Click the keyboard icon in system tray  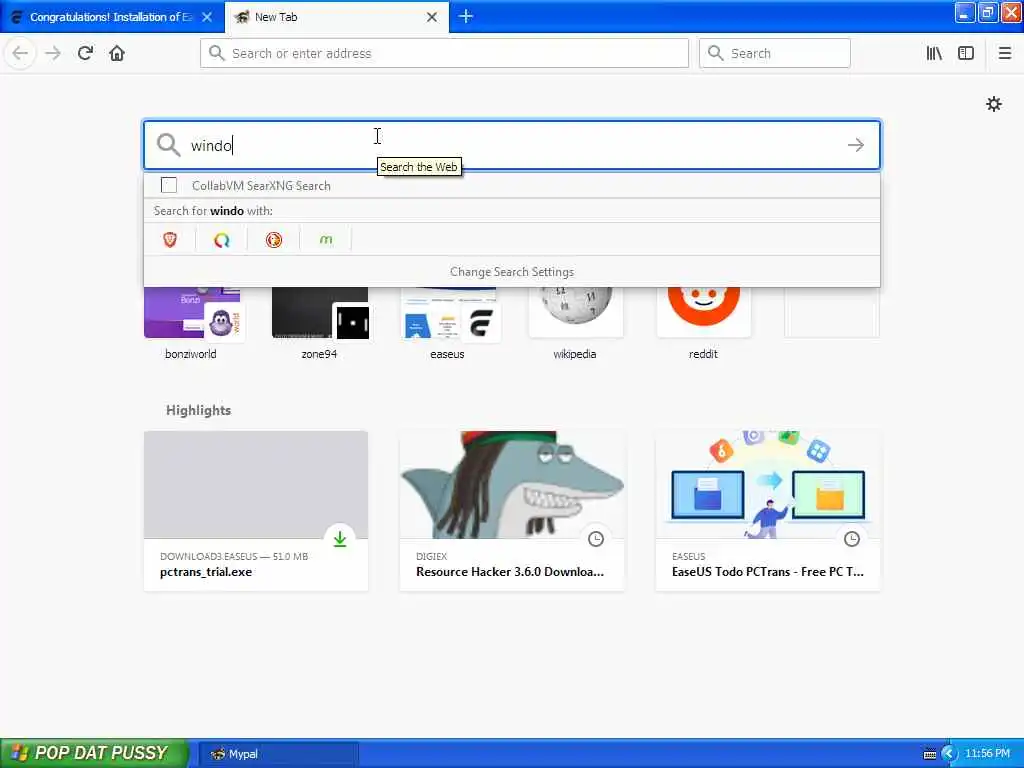click(930, 754)
